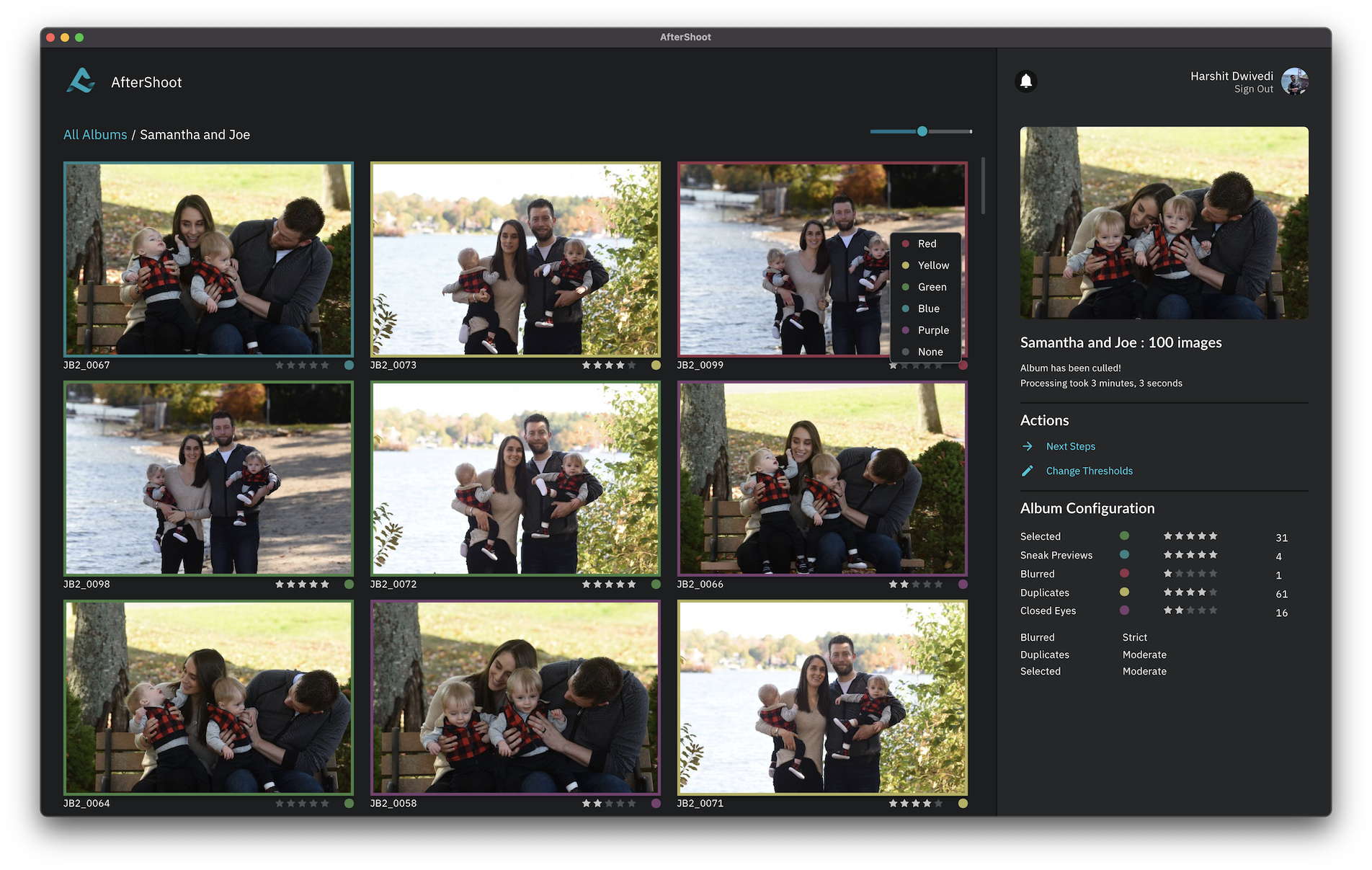Select photo thumbnail JB2_0058

(x=515, y=698)
